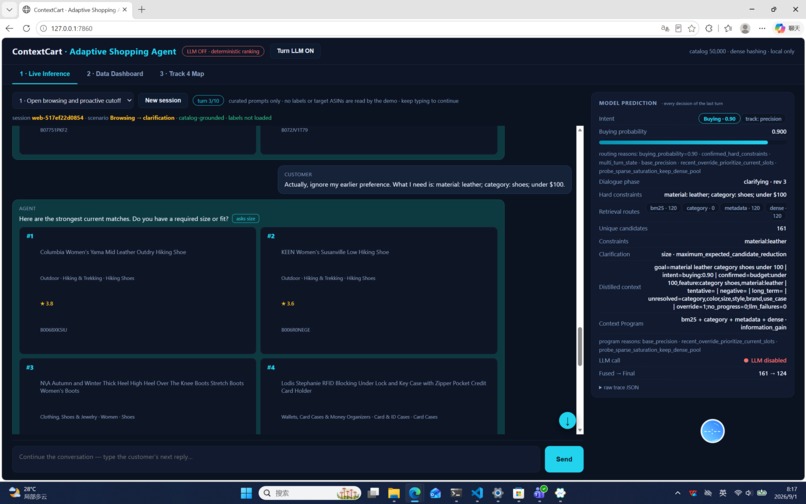Close the ContextCart browser tab

[x=124, y=9]
